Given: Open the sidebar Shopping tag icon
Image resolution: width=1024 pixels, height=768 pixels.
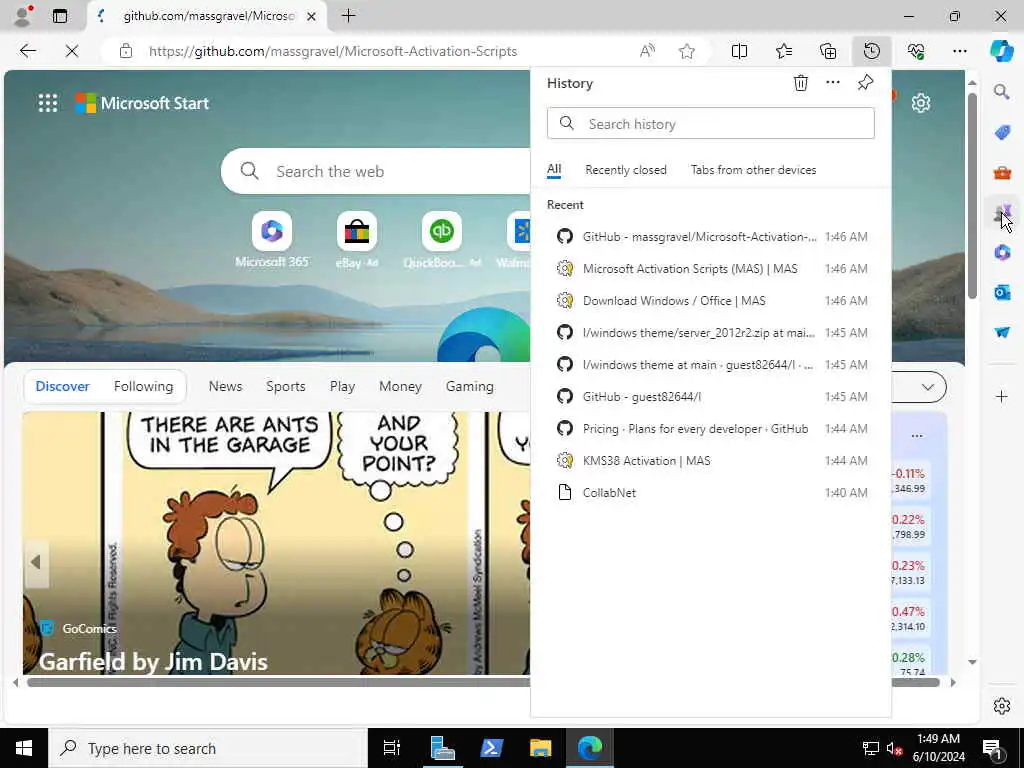Looking at the screenshot, I should point(1002,133).
